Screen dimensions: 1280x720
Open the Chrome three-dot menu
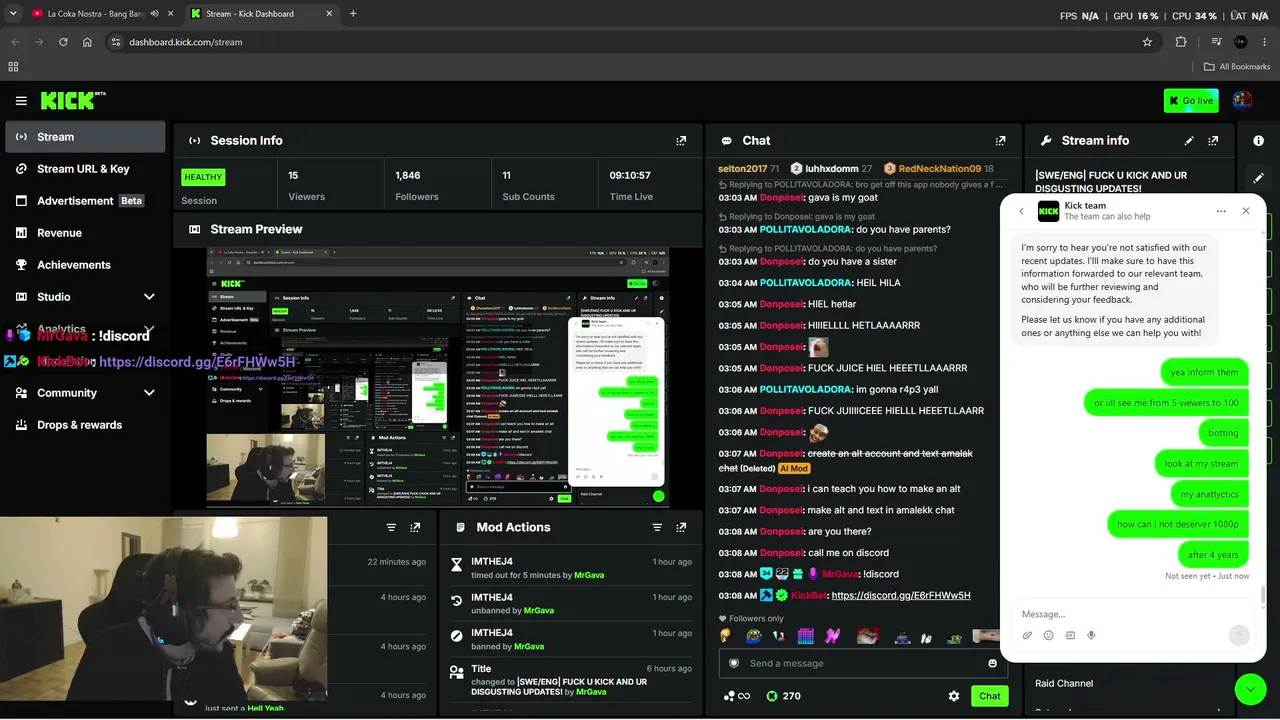point(1265,42)
